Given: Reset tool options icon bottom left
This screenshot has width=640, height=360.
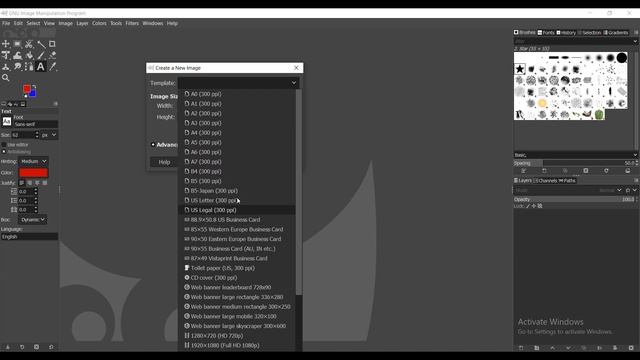Looking at the screenshot, I should tap(51, 347).
